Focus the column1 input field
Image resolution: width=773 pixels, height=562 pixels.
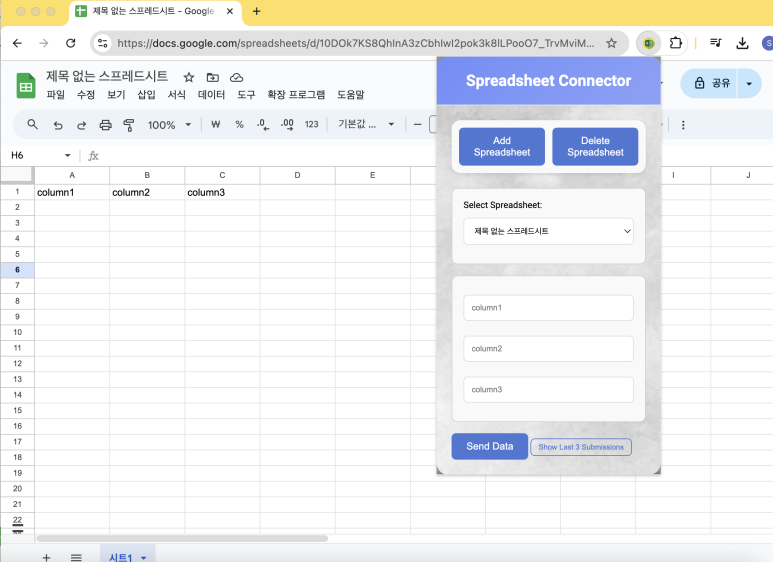coord(548,308)
